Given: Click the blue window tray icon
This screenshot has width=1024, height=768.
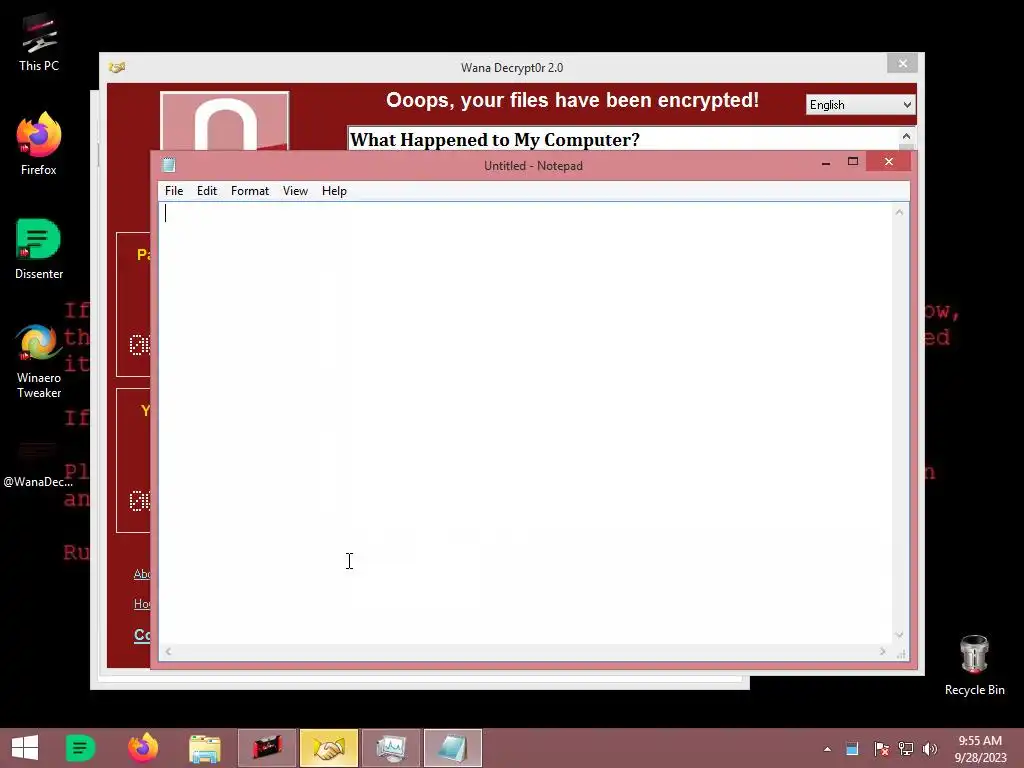Looking at the screenshot, I should 852,749.
